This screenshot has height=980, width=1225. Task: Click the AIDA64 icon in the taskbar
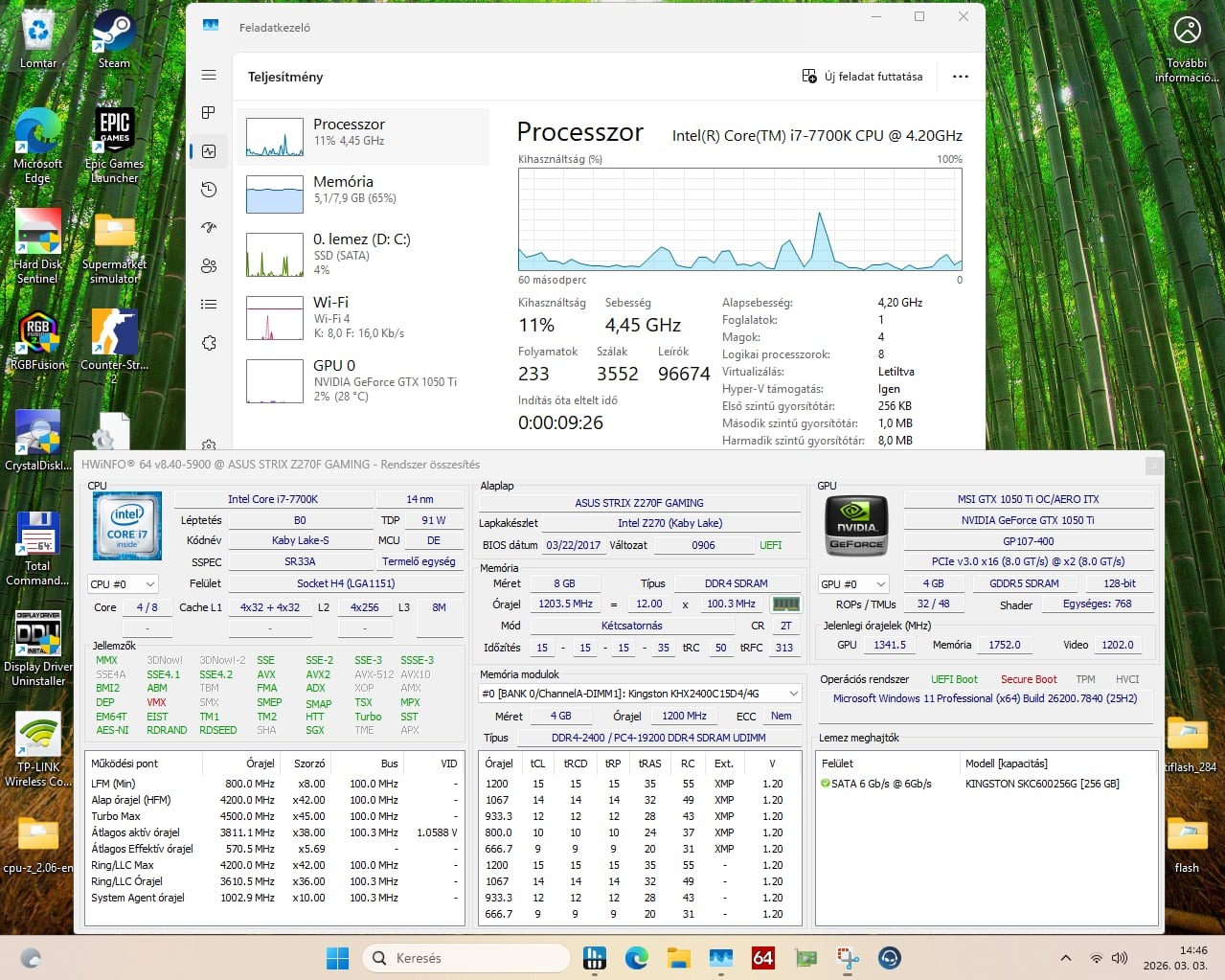coord(763,958)
